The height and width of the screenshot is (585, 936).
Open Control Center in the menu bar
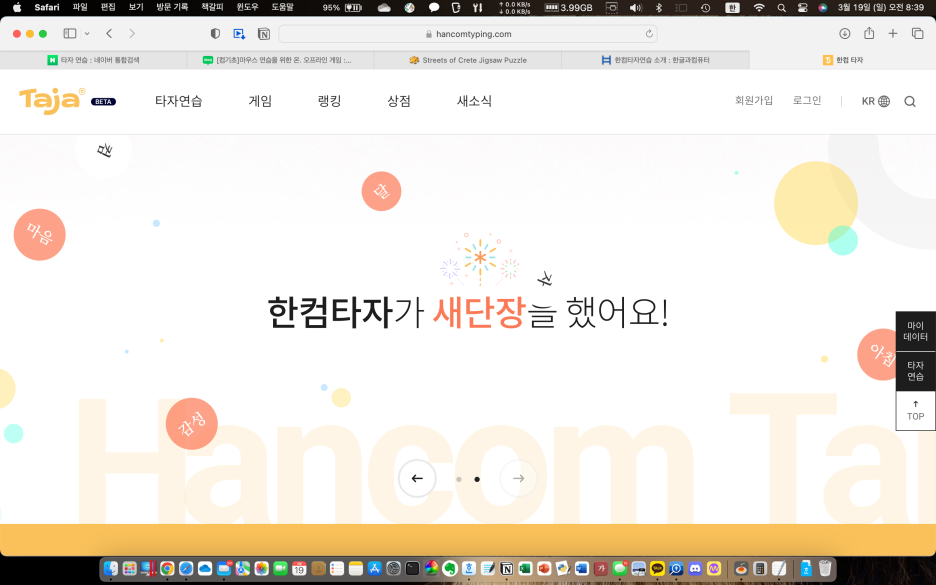[x=803, y=8]
